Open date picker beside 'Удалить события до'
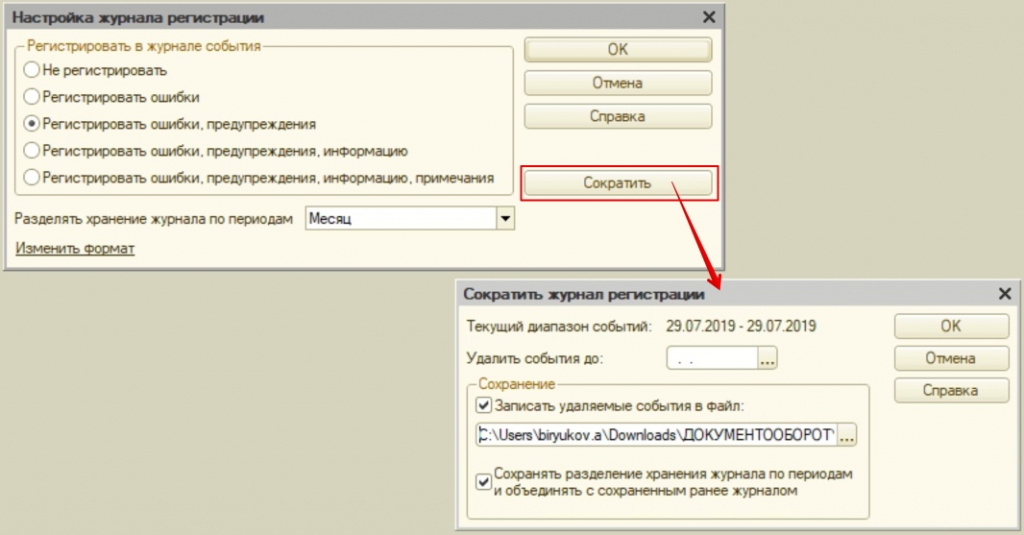This screenshot has height=535, width=1024. [767, 358]
